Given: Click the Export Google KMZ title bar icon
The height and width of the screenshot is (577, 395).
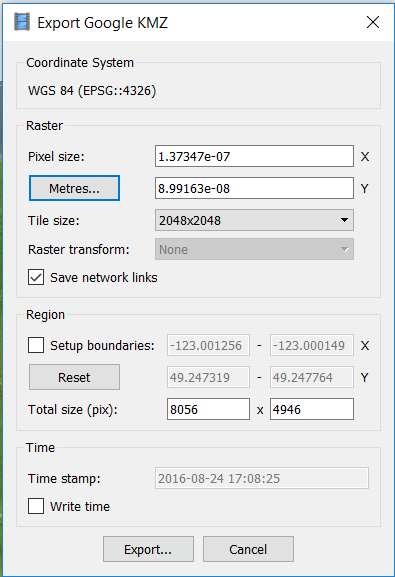Looking at the screenshot, I should coord(22,22).
